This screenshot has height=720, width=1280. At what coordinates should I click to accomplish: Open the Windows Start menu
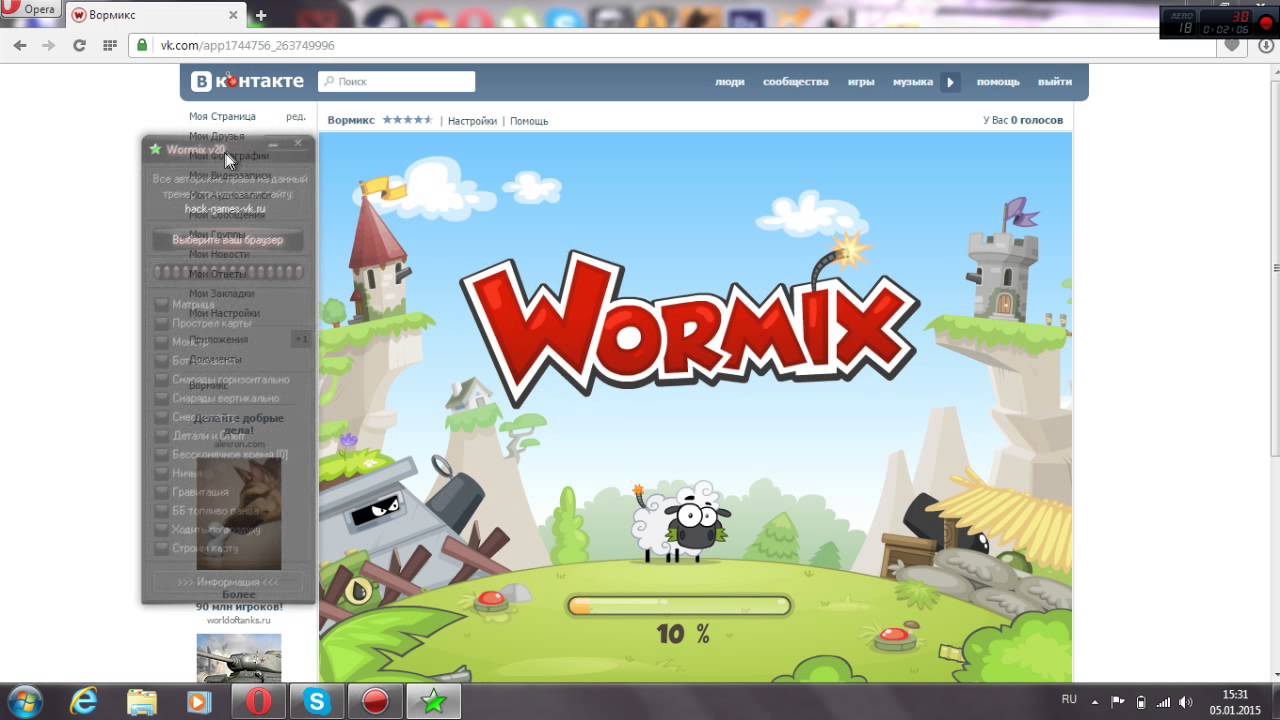tap(24, 701)
